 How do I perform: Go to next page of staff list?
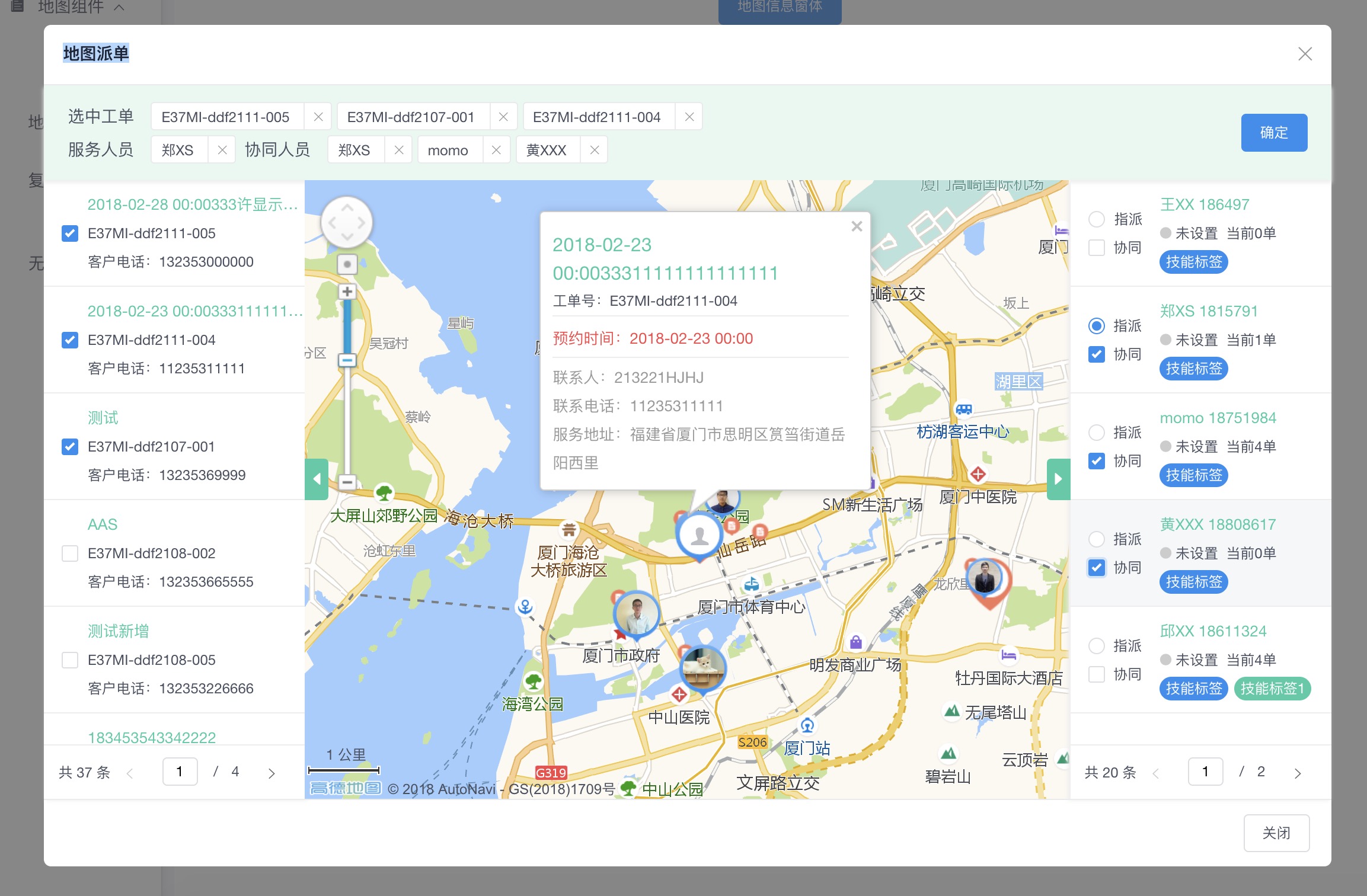click(1298, 773)
